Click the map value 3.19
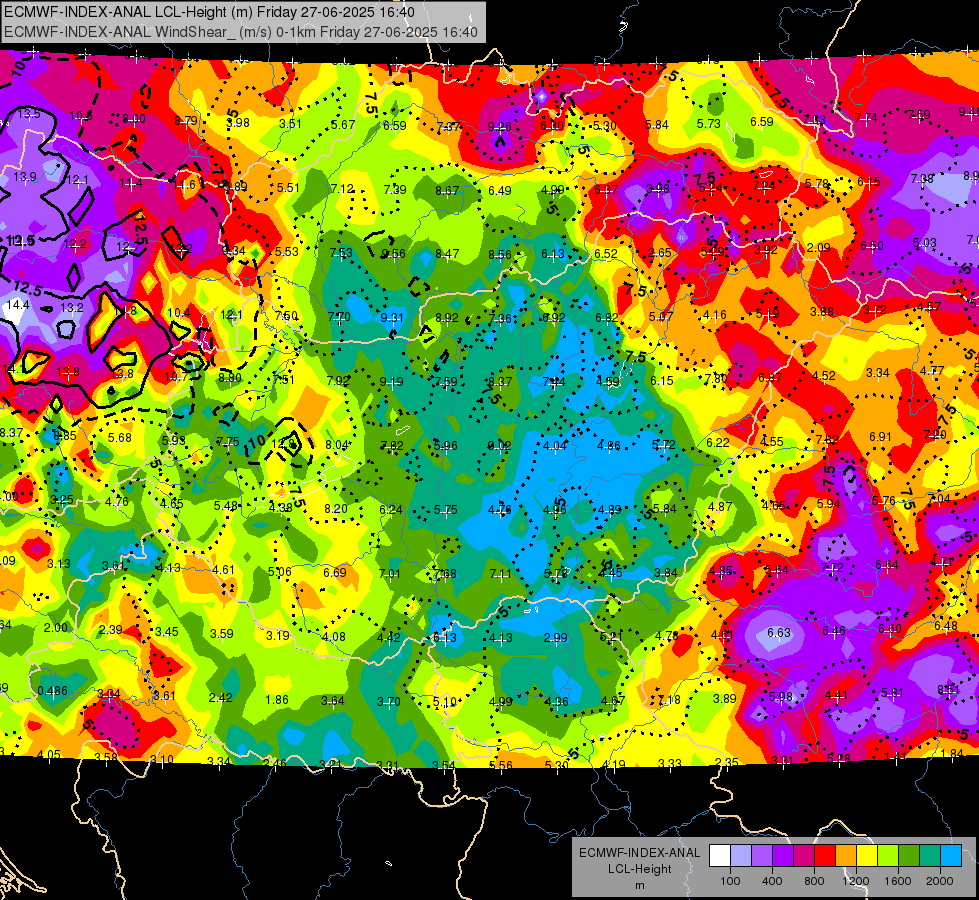 click(278, 635)
